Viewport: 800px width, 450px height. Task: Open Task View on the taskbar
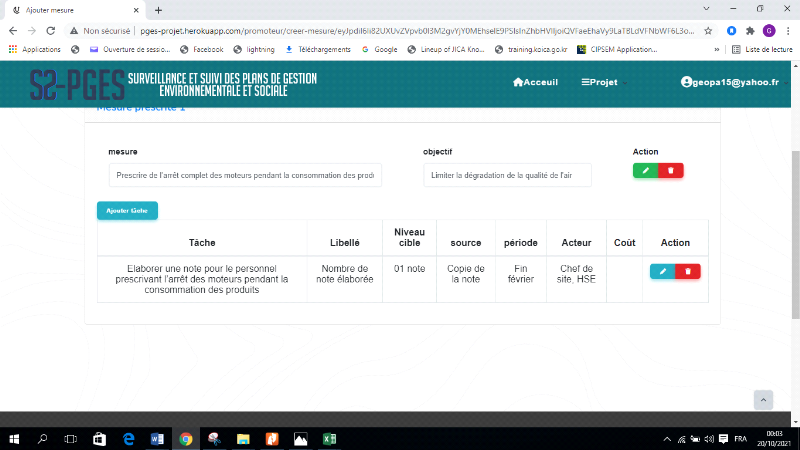pos(70,439)
